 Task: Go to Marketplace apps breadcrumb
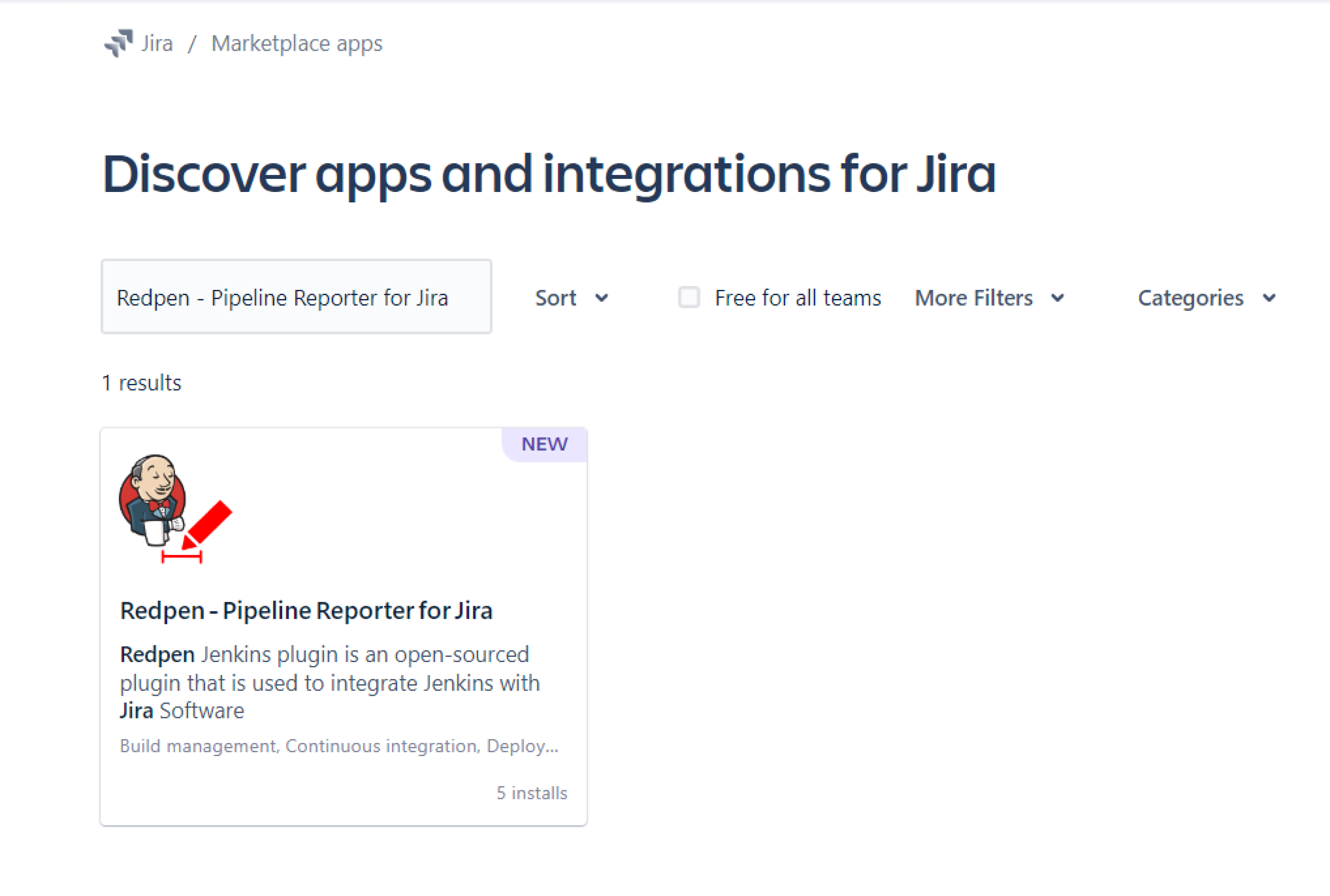[x=297, y=43]
